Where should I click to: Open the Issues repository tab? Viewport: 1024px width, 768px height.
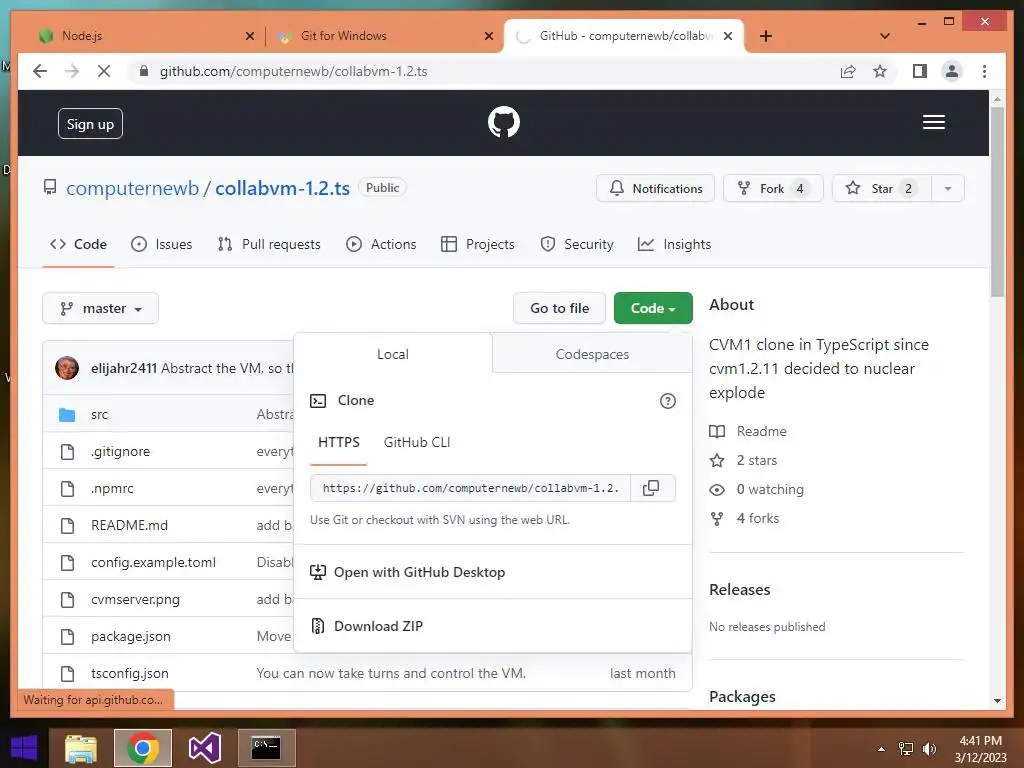coord(161,244)
